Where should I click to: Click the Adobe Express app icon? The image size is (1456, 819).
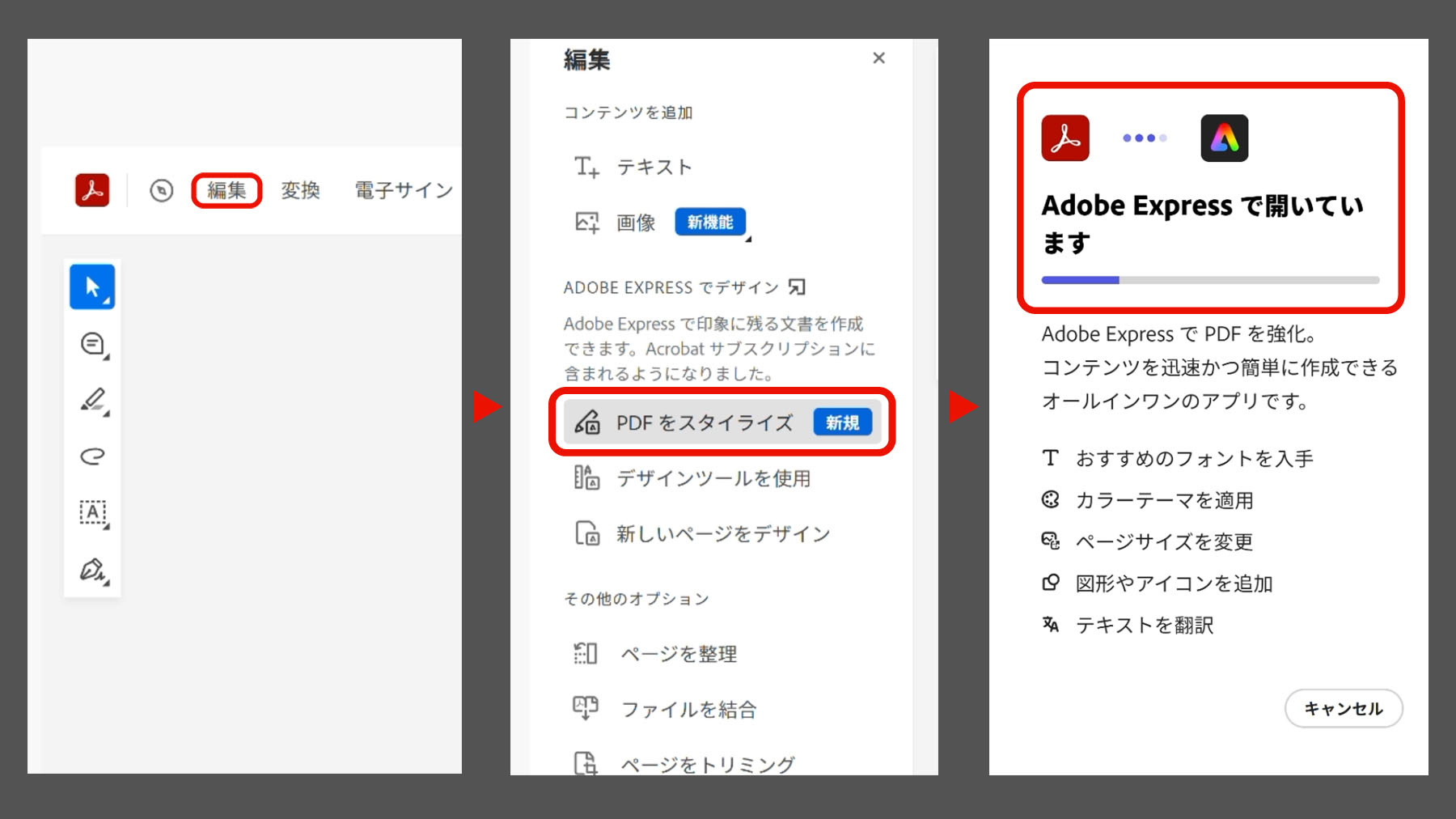pos(1225,138)
